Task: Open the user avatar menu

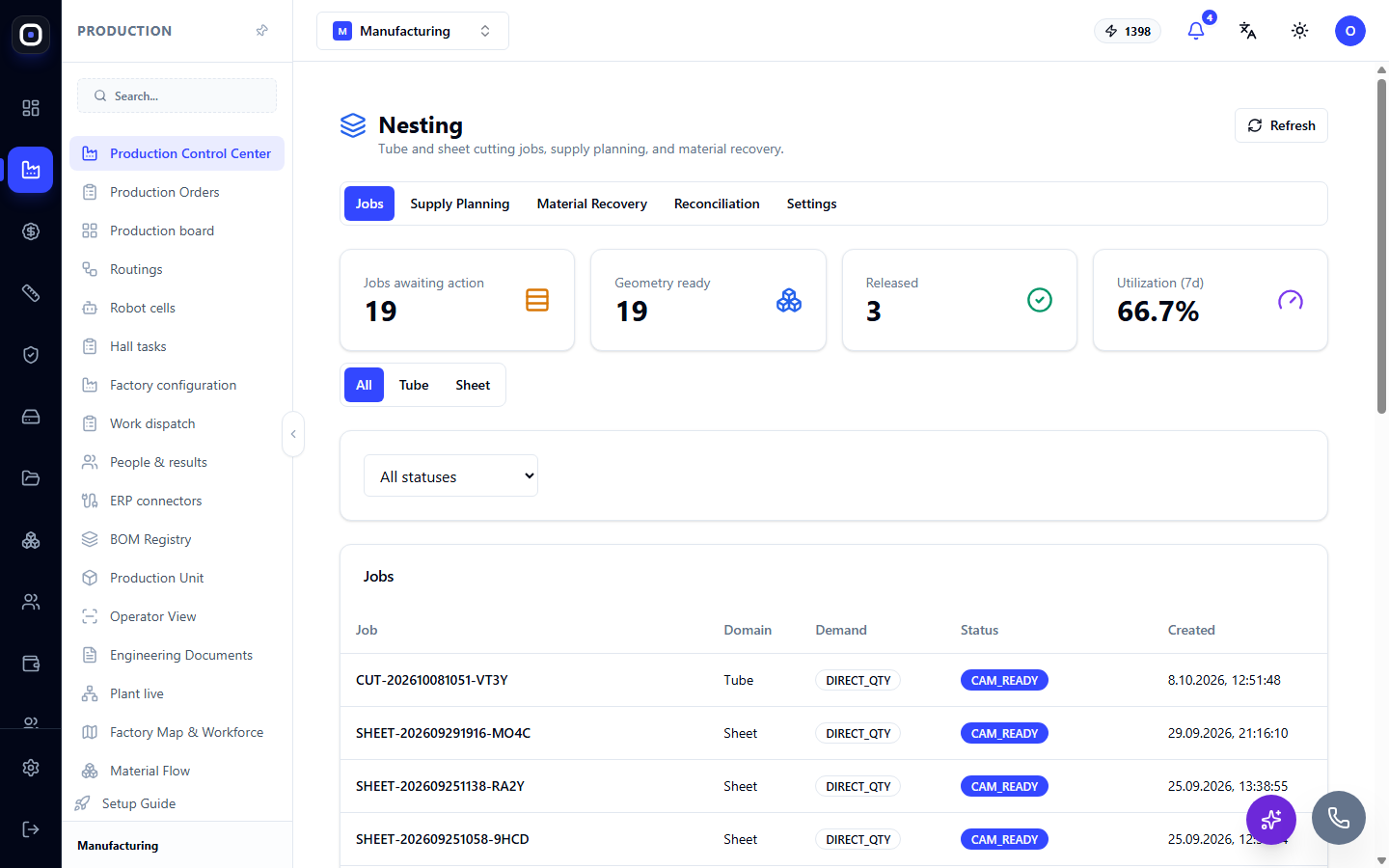Action: tap(1350, 31)
